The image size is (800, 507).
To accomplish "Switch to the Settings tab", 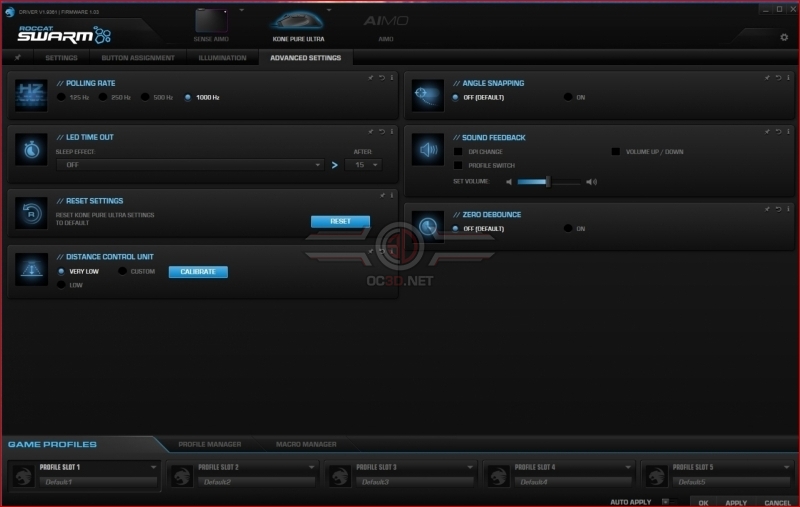I will (61, 58).
